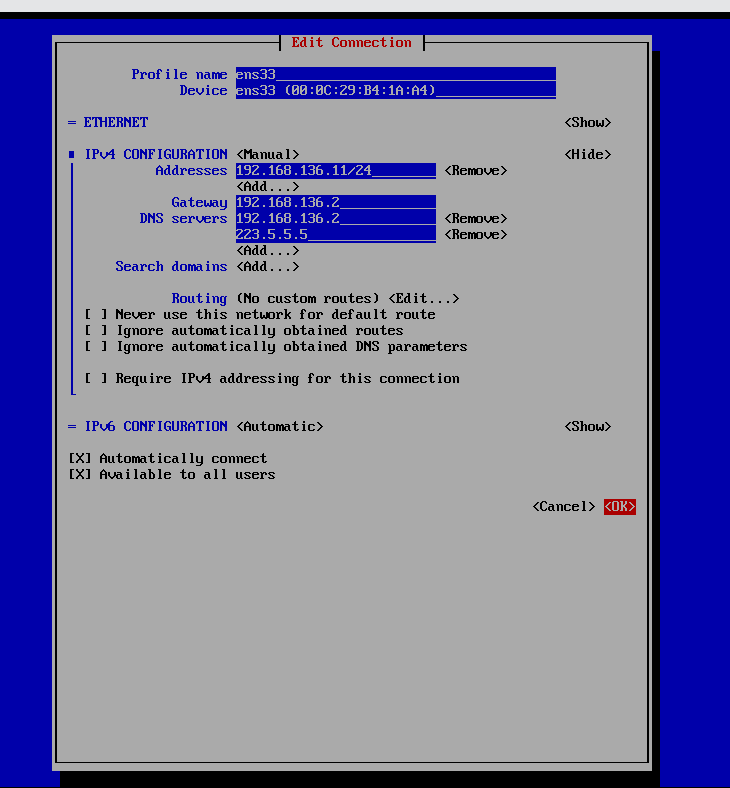Add a new DNS server entry
The height and width of the screenshot is (788, 730).
point(267,250)
